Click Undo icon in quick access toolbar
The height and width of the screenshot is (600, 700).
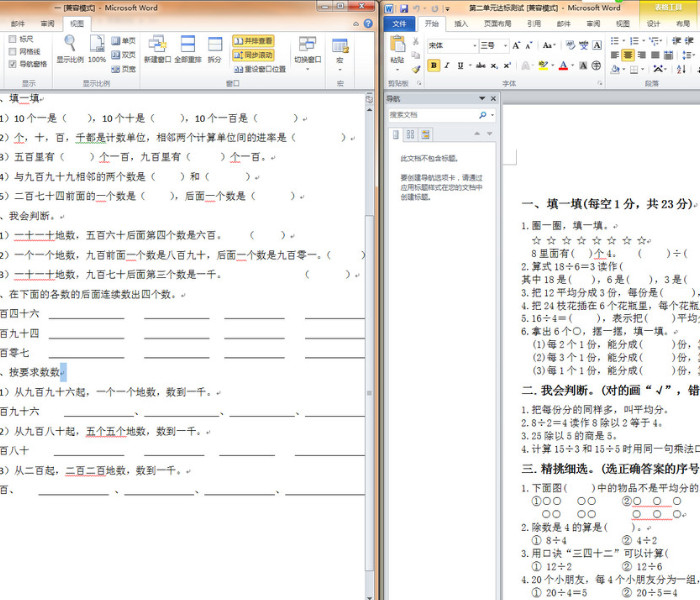(417, 8)
